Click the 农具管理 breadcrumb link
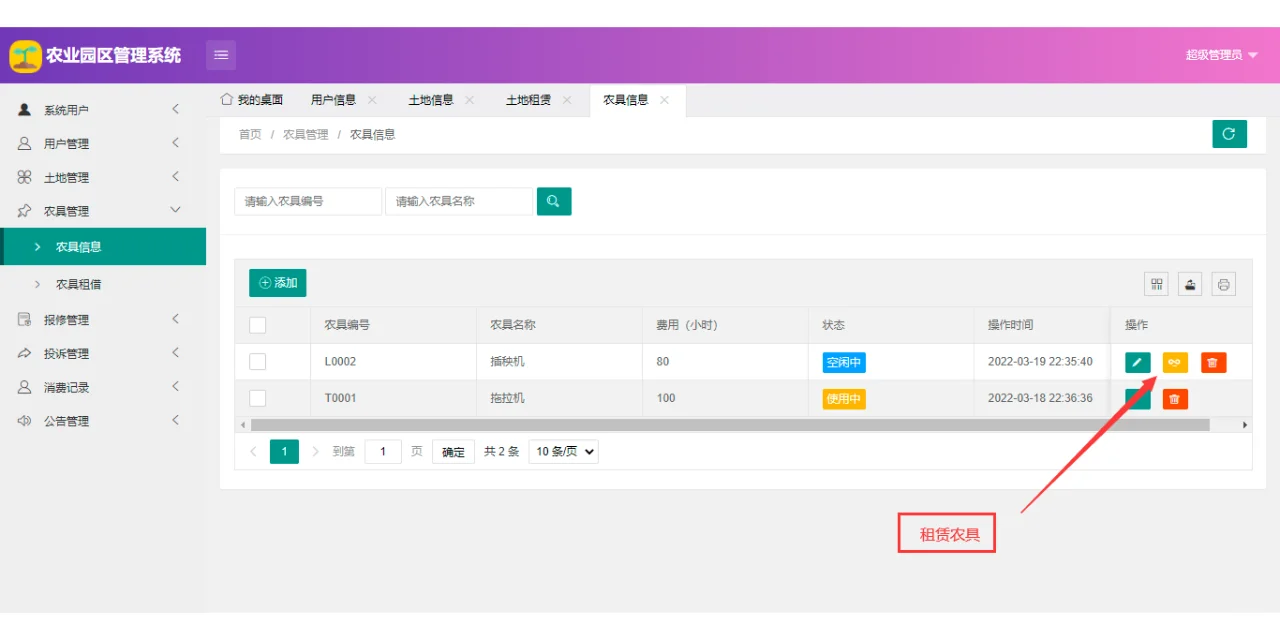1280x640 pixels. point(305,134)
